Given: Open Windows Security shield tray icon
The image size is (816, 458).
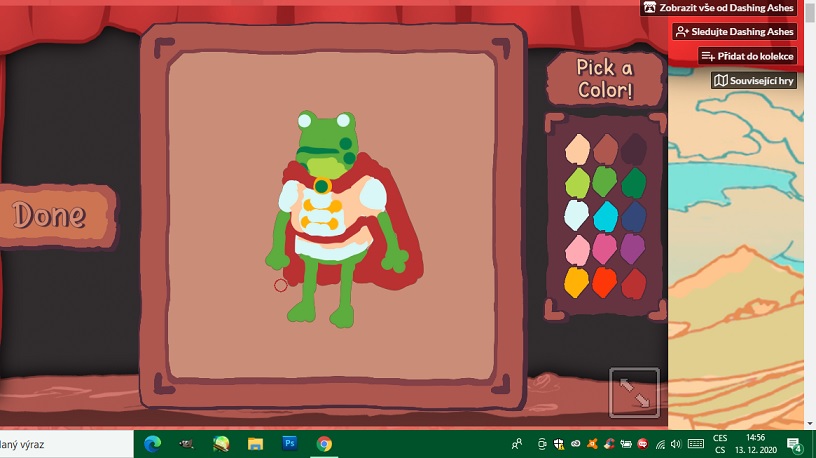Looking at the screenshot, I should (x=559, y=444).
